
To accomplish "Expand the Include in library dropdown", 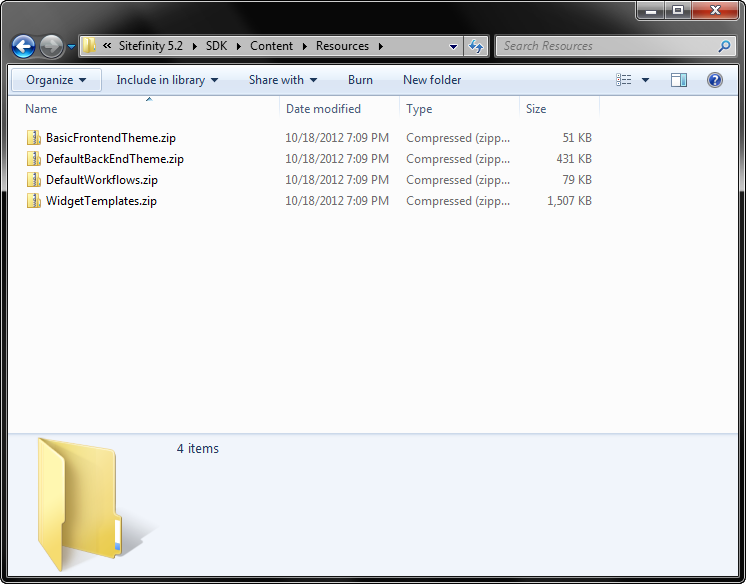I will coord(167,80).
